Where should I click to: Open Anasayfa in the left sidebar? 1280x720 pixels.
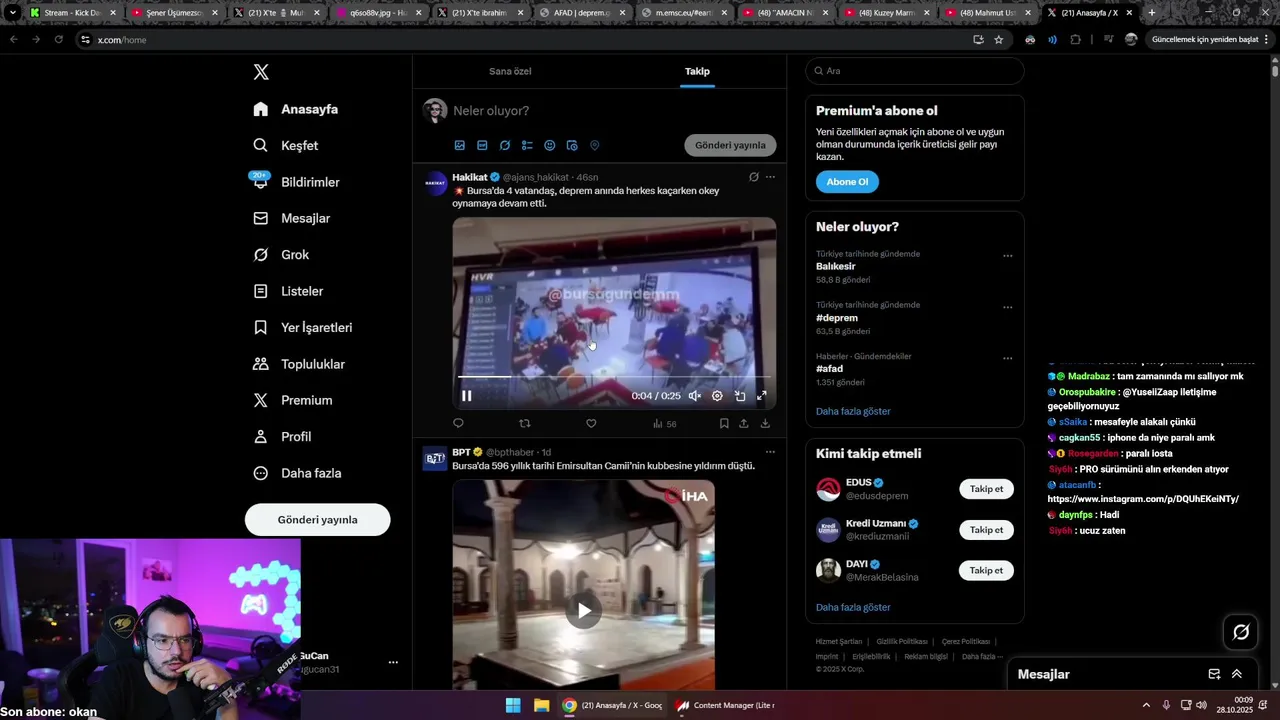point(296,109)
